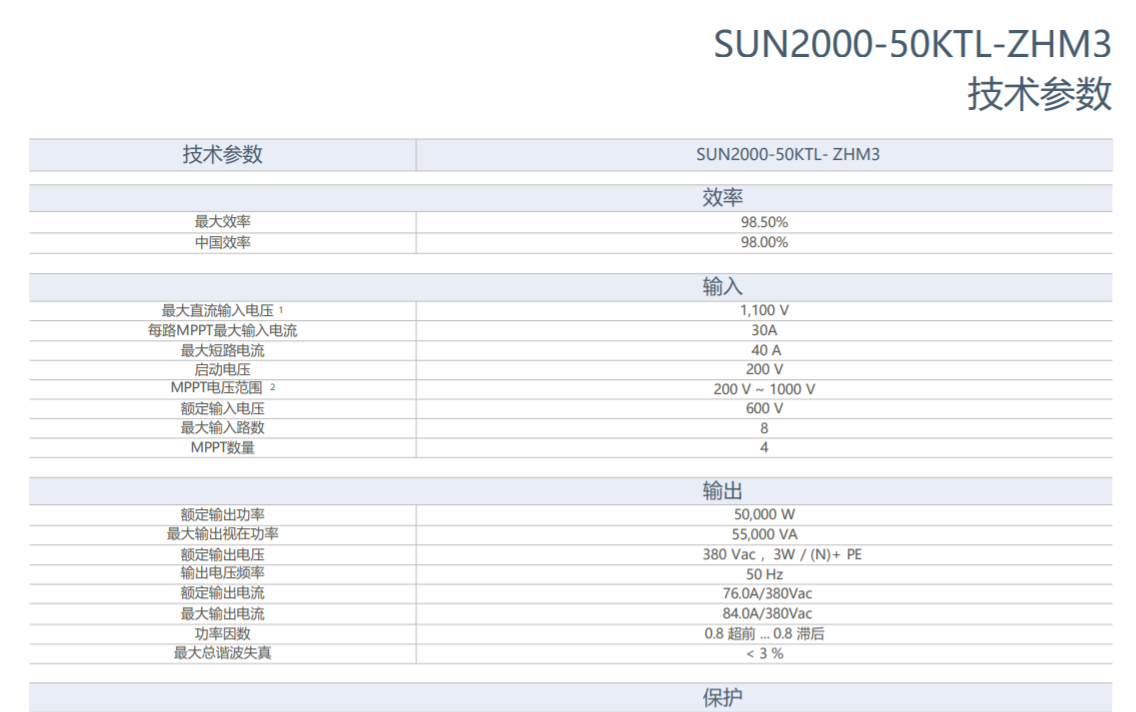Select the "中国效率" row label
Viewport: 1136px width, 712px height.
click(x=222, y=243)
